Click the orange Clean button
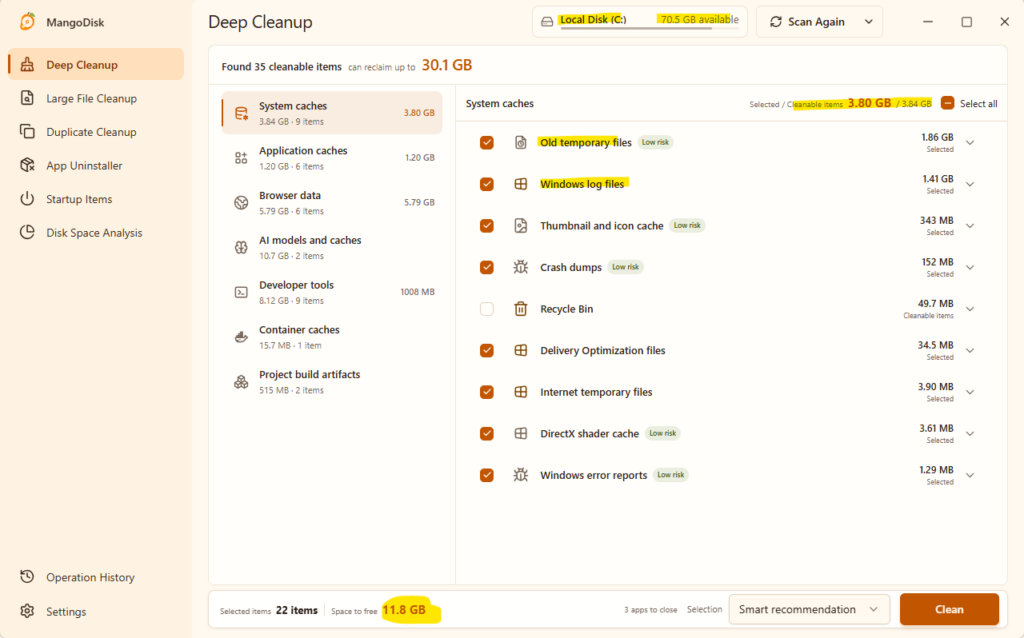This screenshot has width=1024, height=638. click(949, 609)
